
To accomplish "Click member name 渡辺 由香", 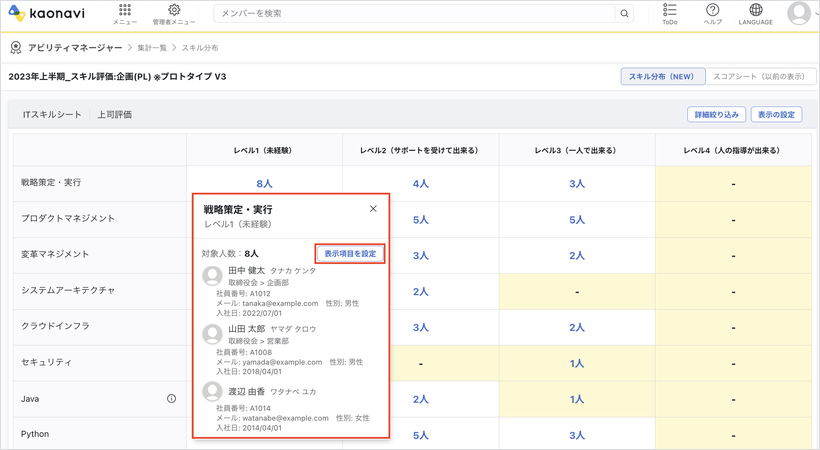I will tap(246, 391).
